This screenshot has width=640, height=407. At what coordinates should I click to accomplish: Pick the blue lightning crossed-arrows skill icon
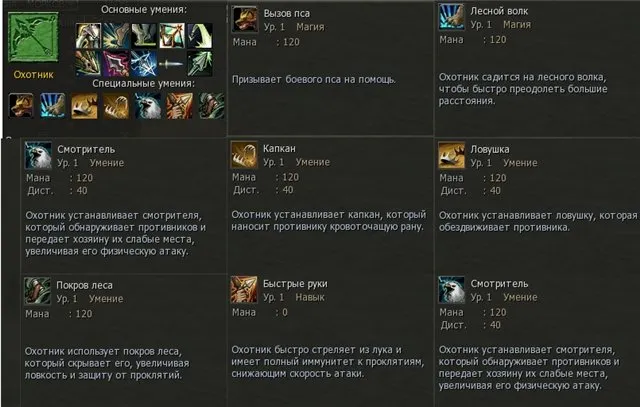coord(144,64)
